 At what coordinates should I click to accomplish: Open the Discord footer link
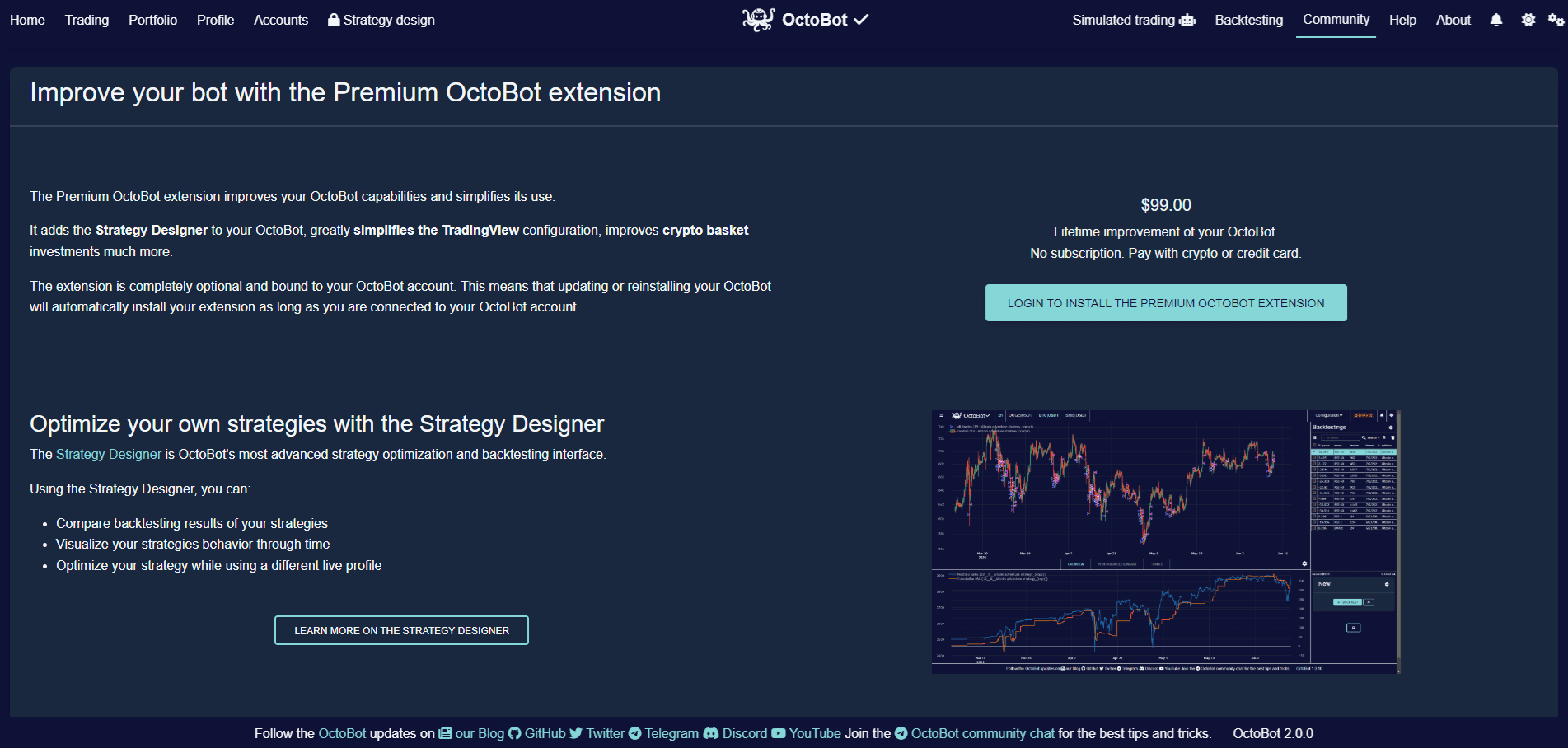745,733
